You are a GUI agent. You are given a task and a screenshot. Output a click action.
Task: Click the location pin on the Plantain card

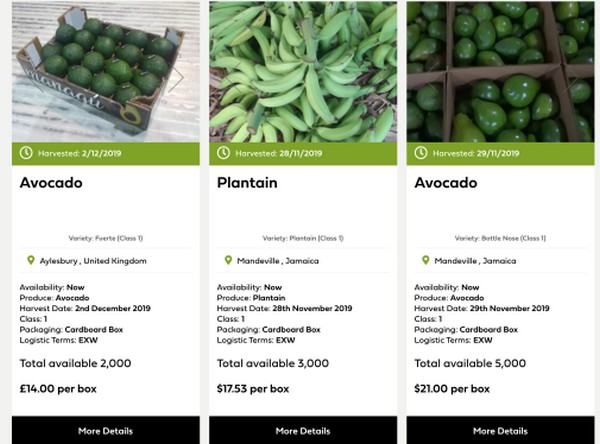[x=228, y=260]
